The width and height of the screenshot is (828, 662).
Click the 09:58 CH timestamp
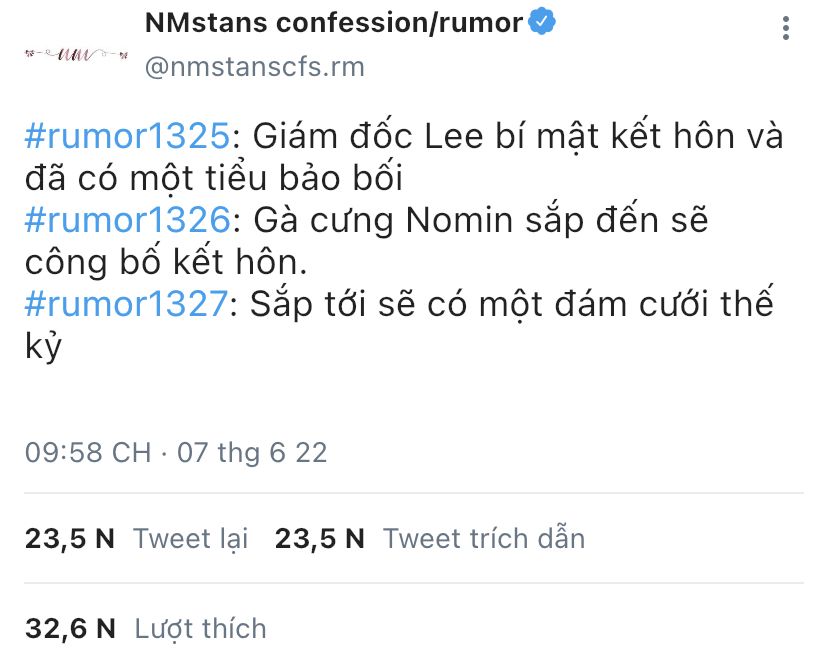pyautogui.click(x=88, y=452)
